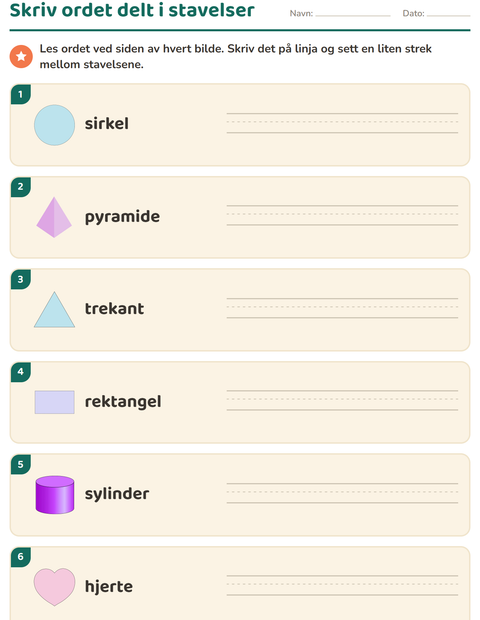This screenshot has width=480, height=620.
Task: Click the orange star instruction icon
Action: click(x=21, y=56)
